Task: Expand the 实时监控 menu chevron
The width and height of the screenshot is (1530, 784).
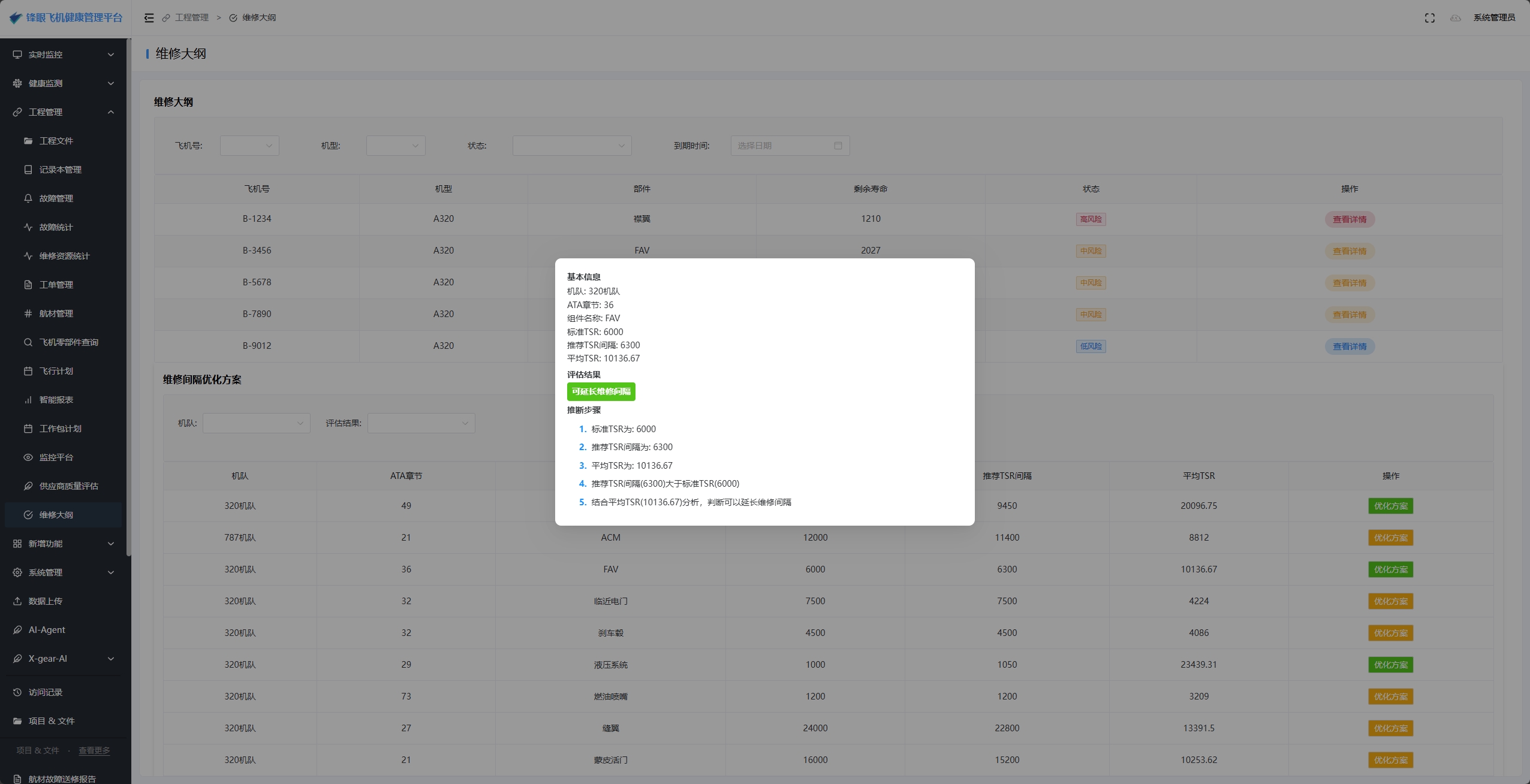Action: coord(111,55)
